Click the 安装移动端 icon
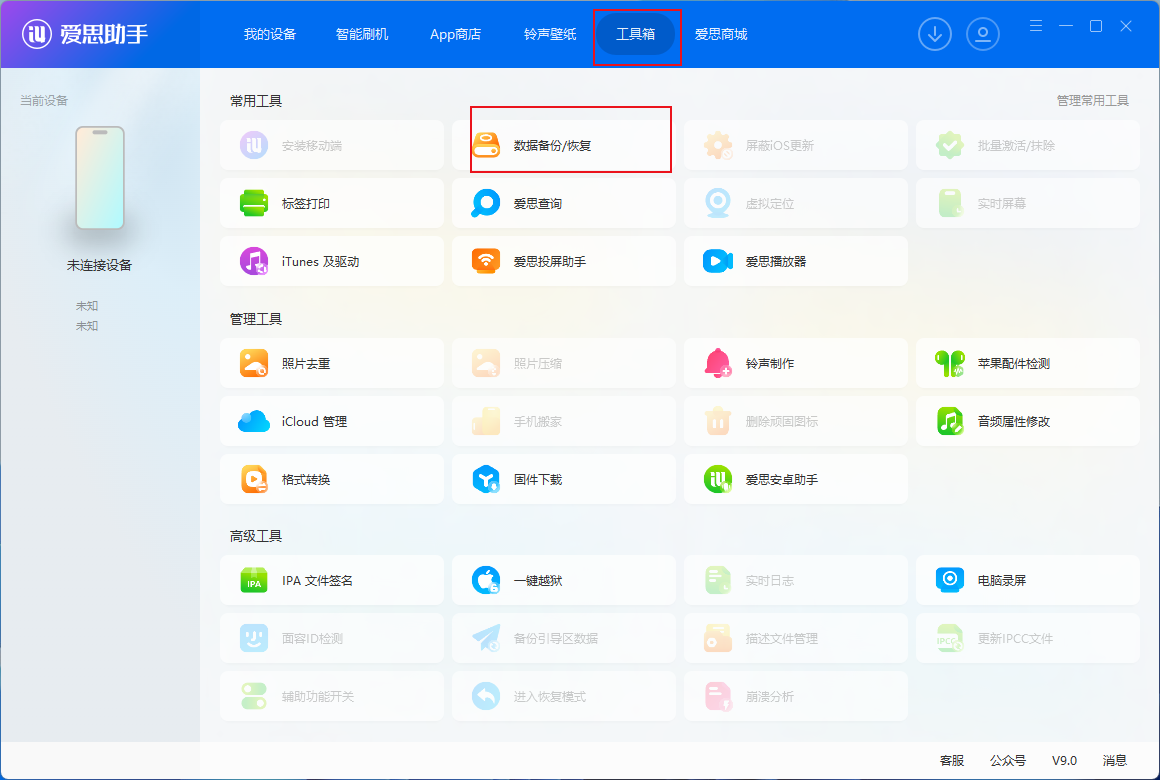This screenshot has width=1160, height=780. [254, 145]
